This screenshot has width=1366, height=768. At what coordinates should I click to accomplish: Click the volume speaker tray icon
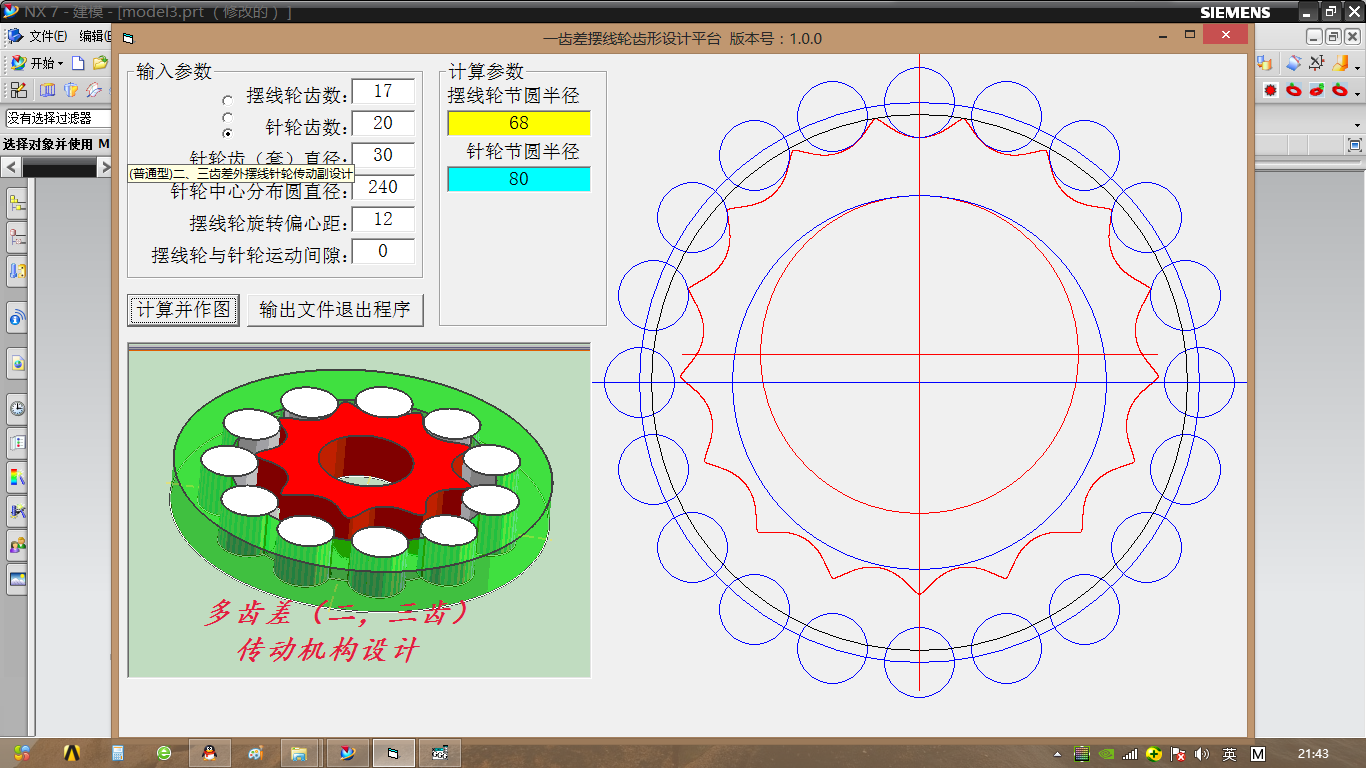pos(1202,754)
